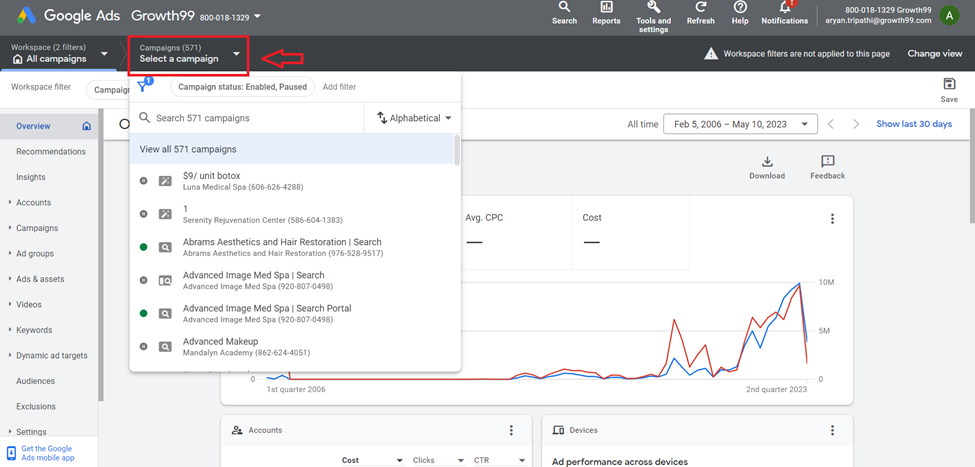Viewport: 975px width, 467px height.
Task: Click View all 571 campaigns
Action: [292, 149]
